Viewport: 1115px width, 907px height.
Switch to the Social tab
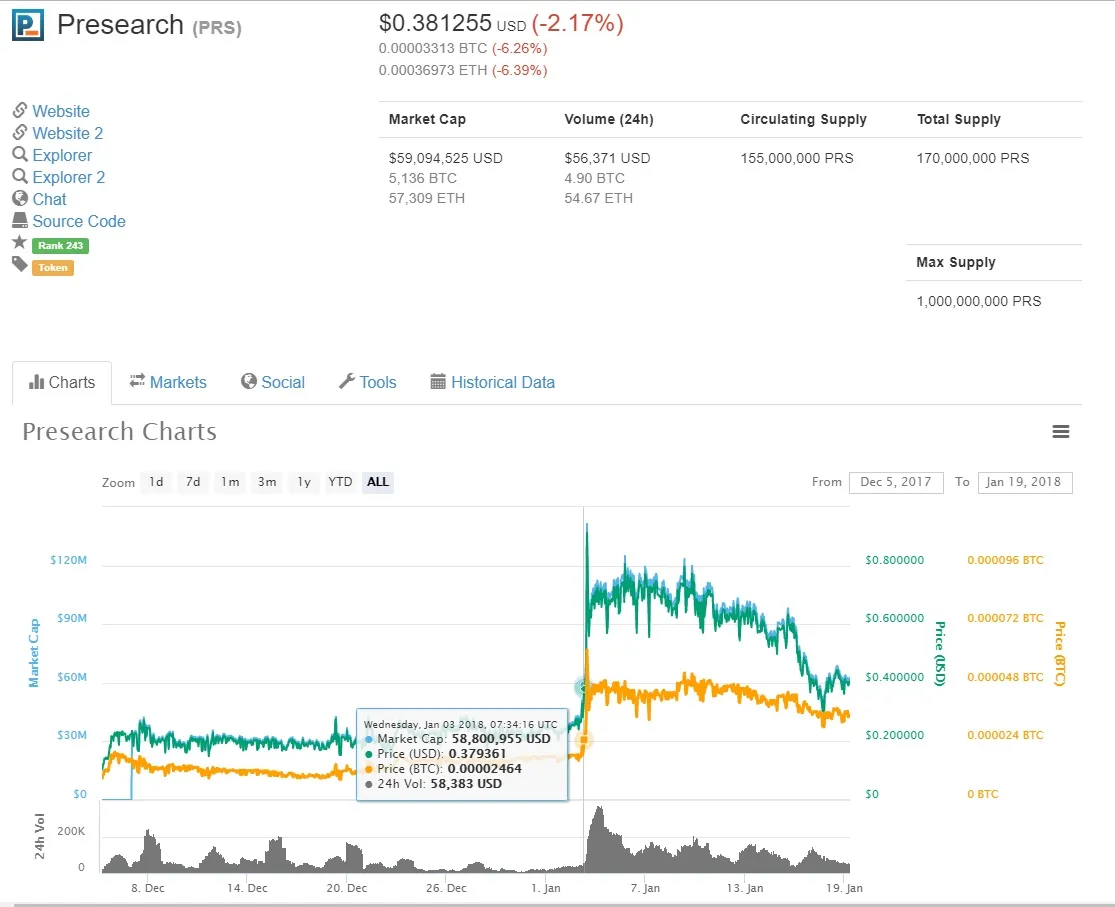[x=273, y=383]
